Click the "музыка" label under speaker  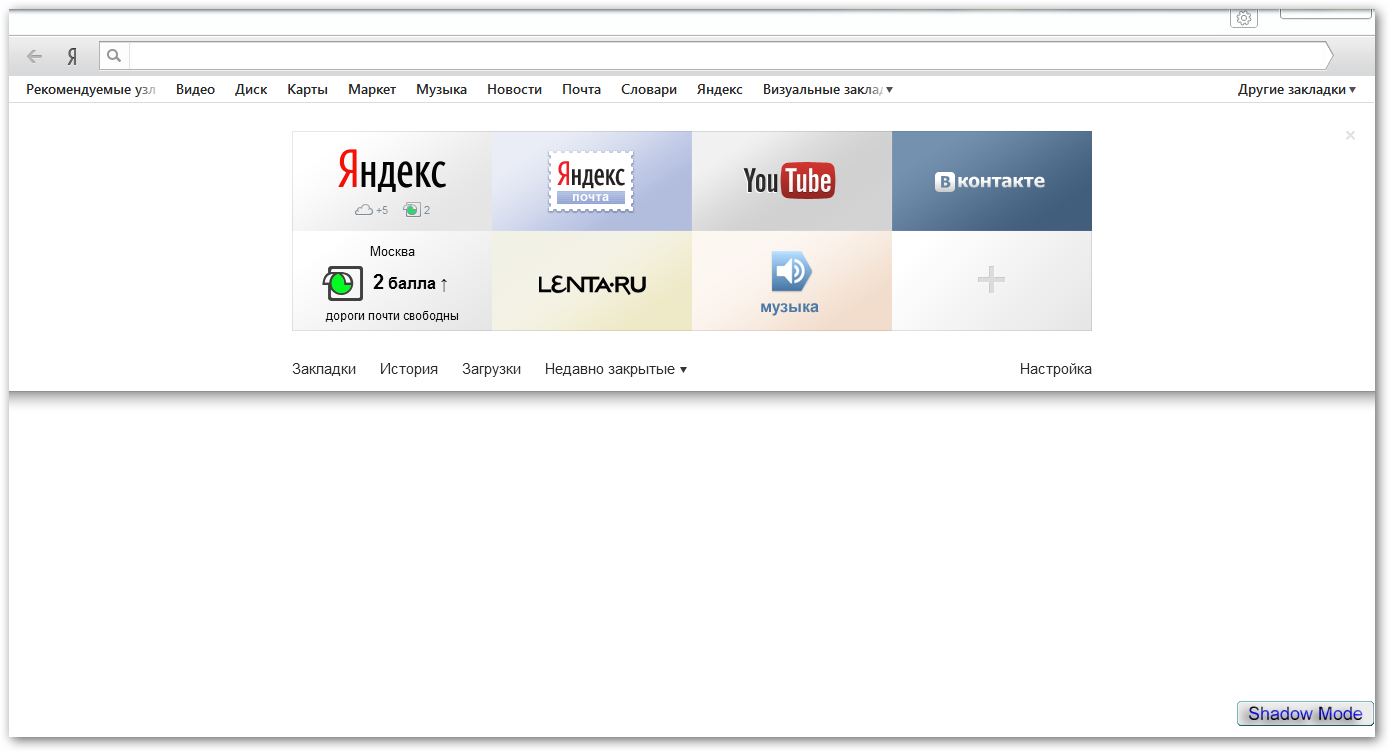(789, 307)
